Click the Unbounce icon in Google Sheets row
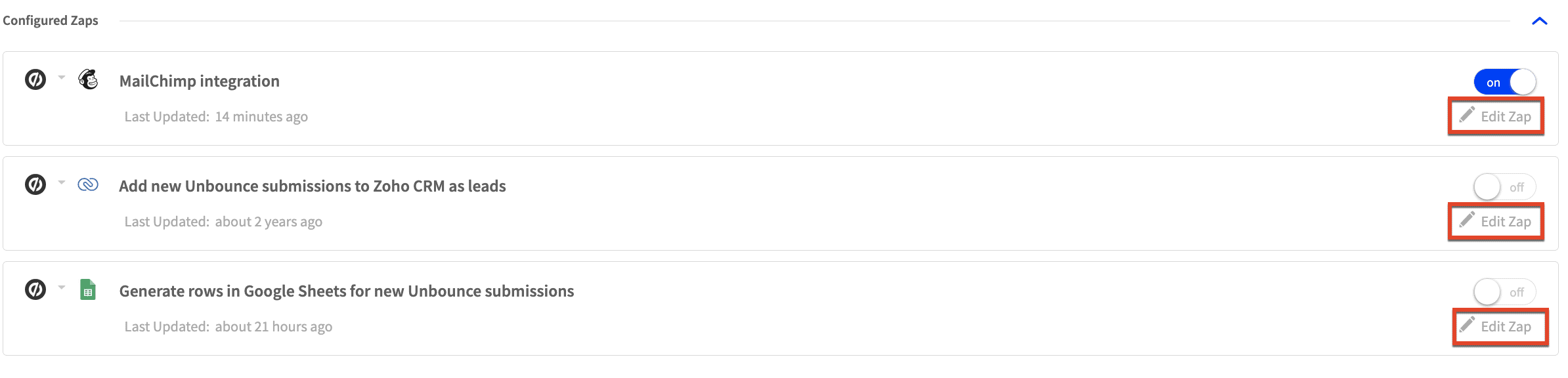 pyautogui.click(x=35, y=289)
